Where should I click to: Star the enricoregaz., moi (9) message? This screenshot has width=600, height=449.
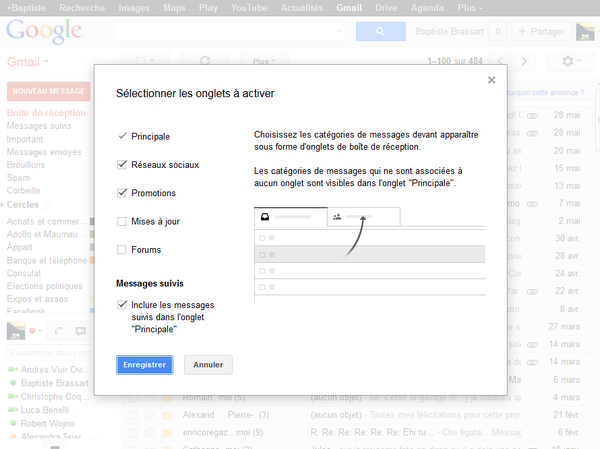click(x=150, y=433)
